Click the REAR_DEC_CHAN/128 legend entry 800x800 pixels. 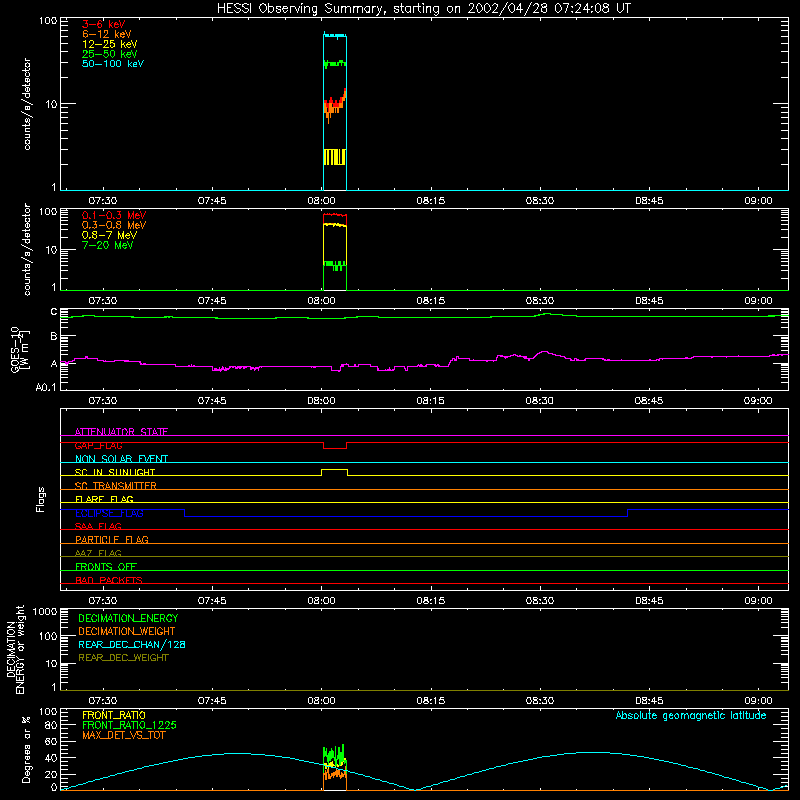pyautogui.click(x=132, y=644)
